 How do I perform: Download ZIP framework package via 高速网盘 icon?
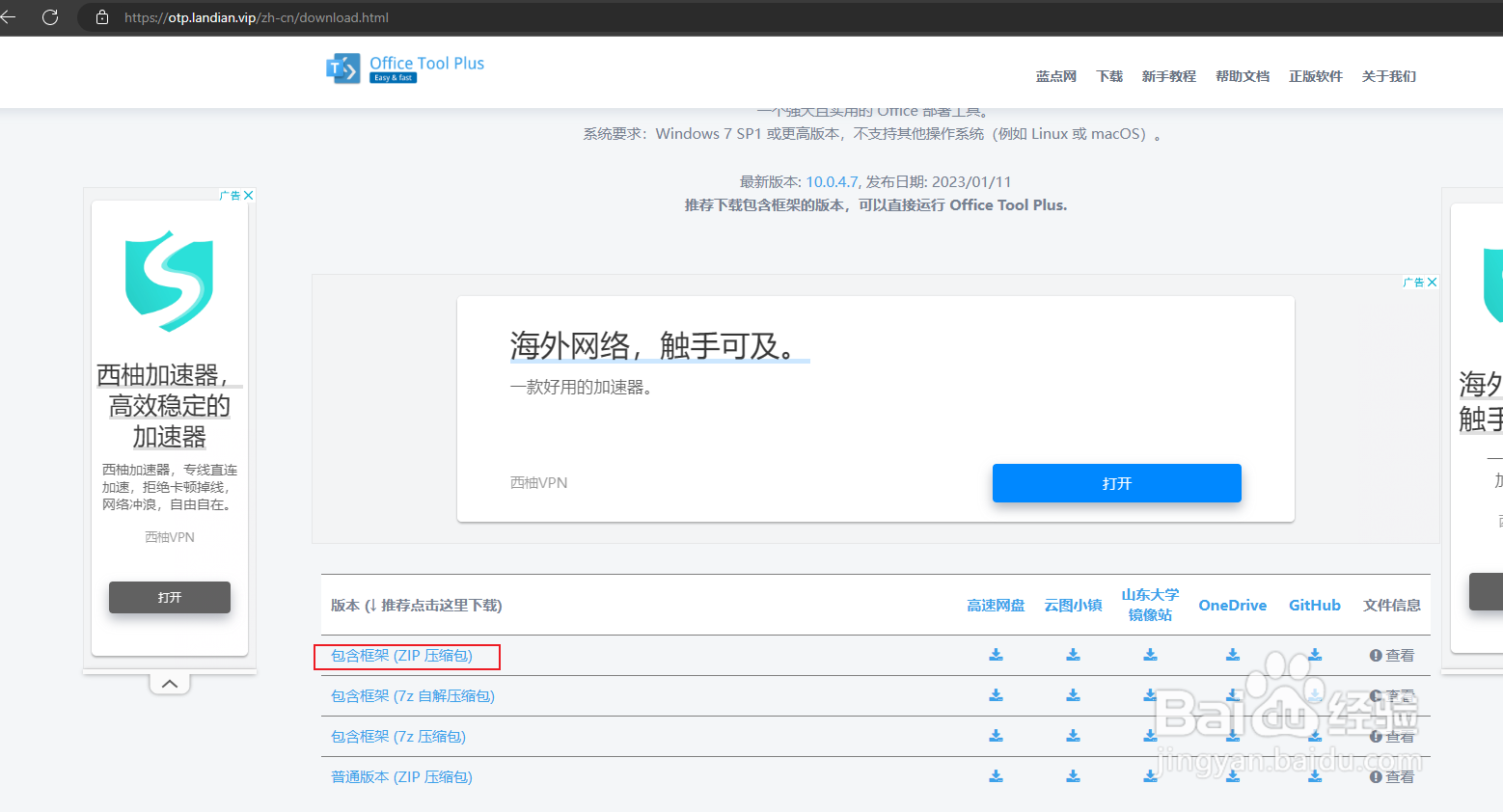click(x=997, y=655)
